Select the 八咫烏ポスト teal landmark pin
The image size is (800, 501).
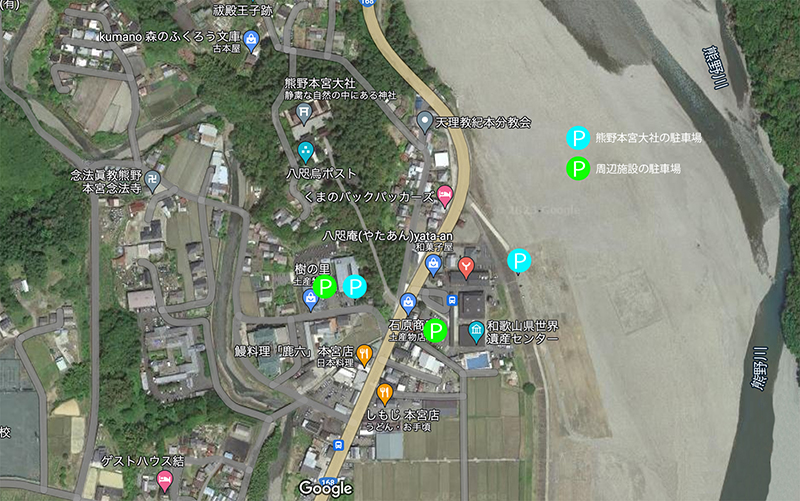pyautogui.click(x=306, y=152)
